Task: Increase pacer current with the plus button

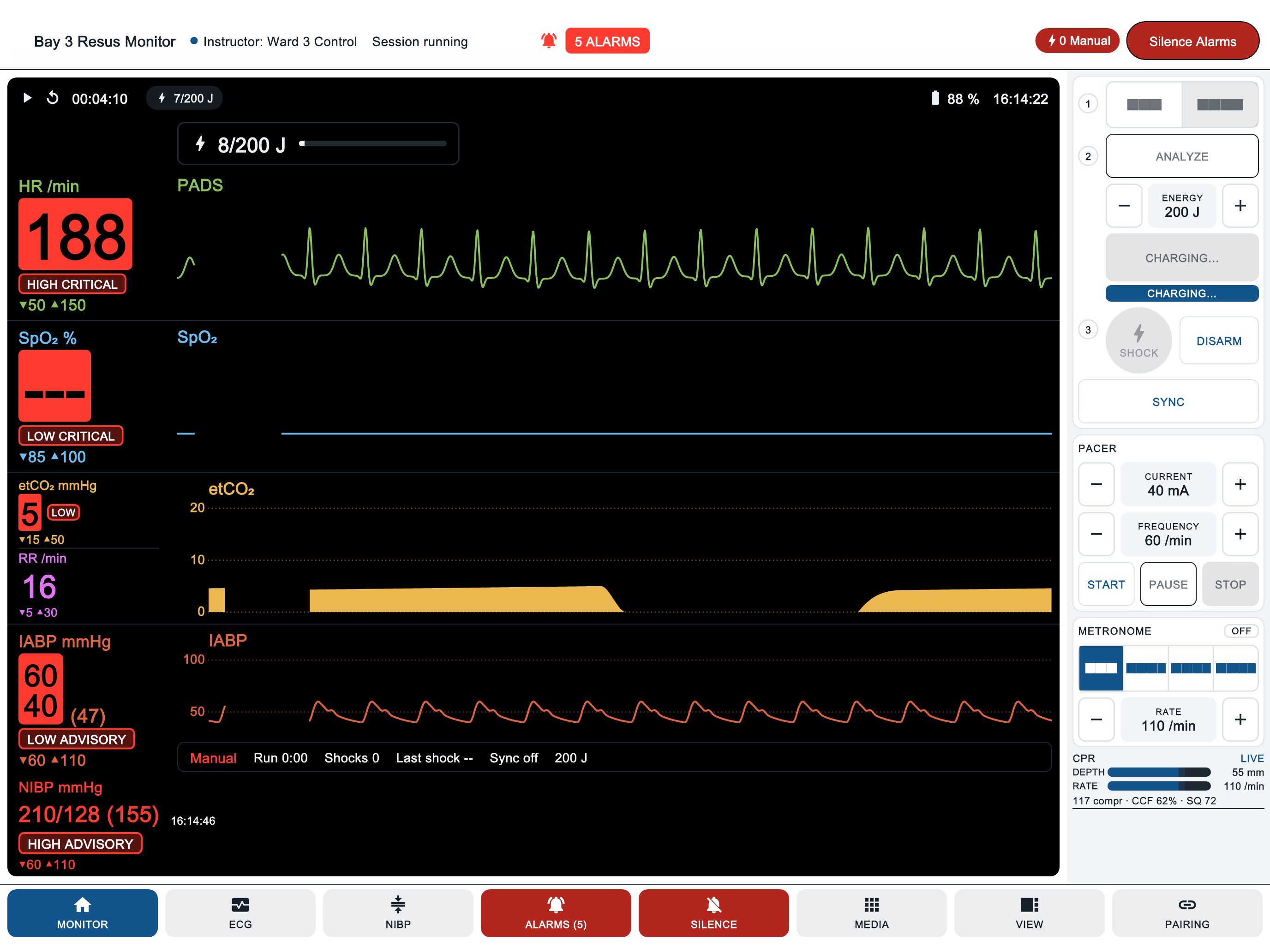Action: coord(1240,484)
